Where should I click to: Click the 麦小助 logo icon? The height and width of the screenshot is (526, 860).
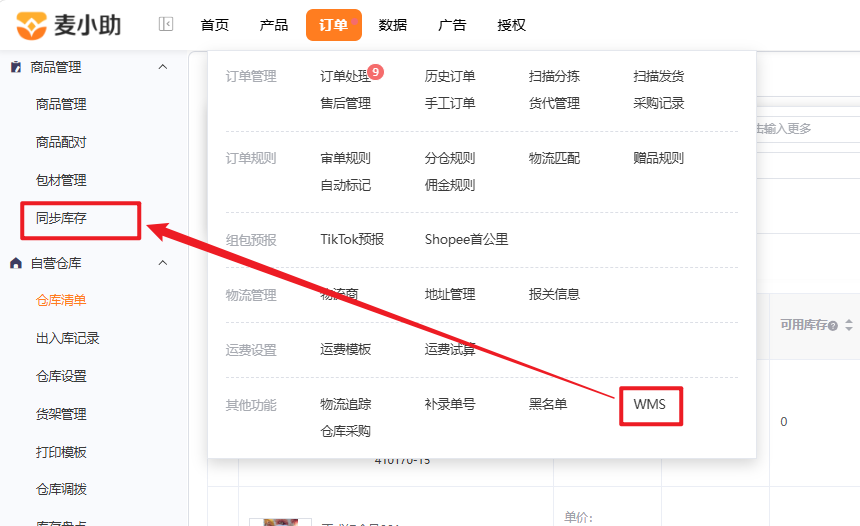31,25
